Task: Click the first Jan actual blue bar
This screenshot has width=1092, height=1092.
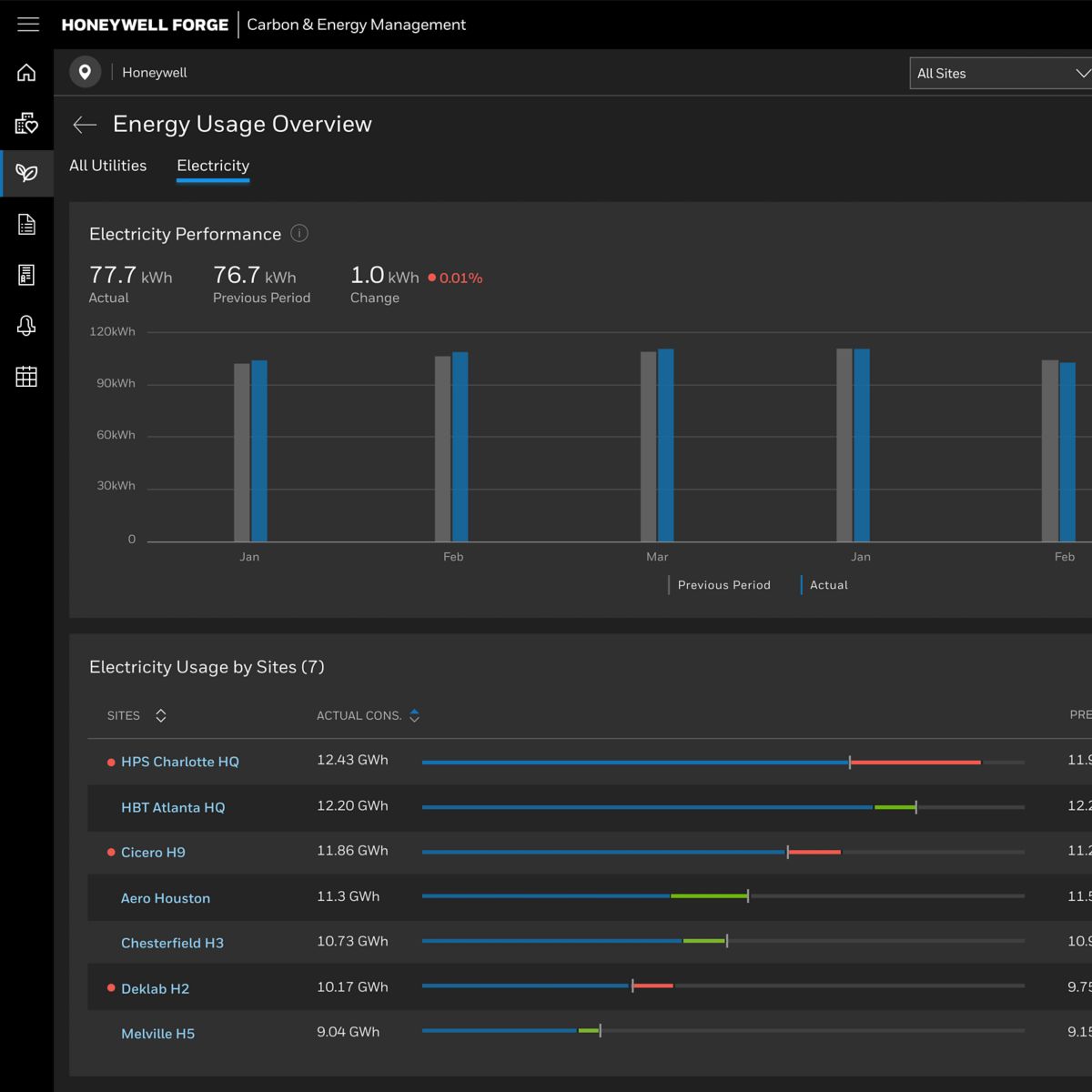Action: coord(259,451)
